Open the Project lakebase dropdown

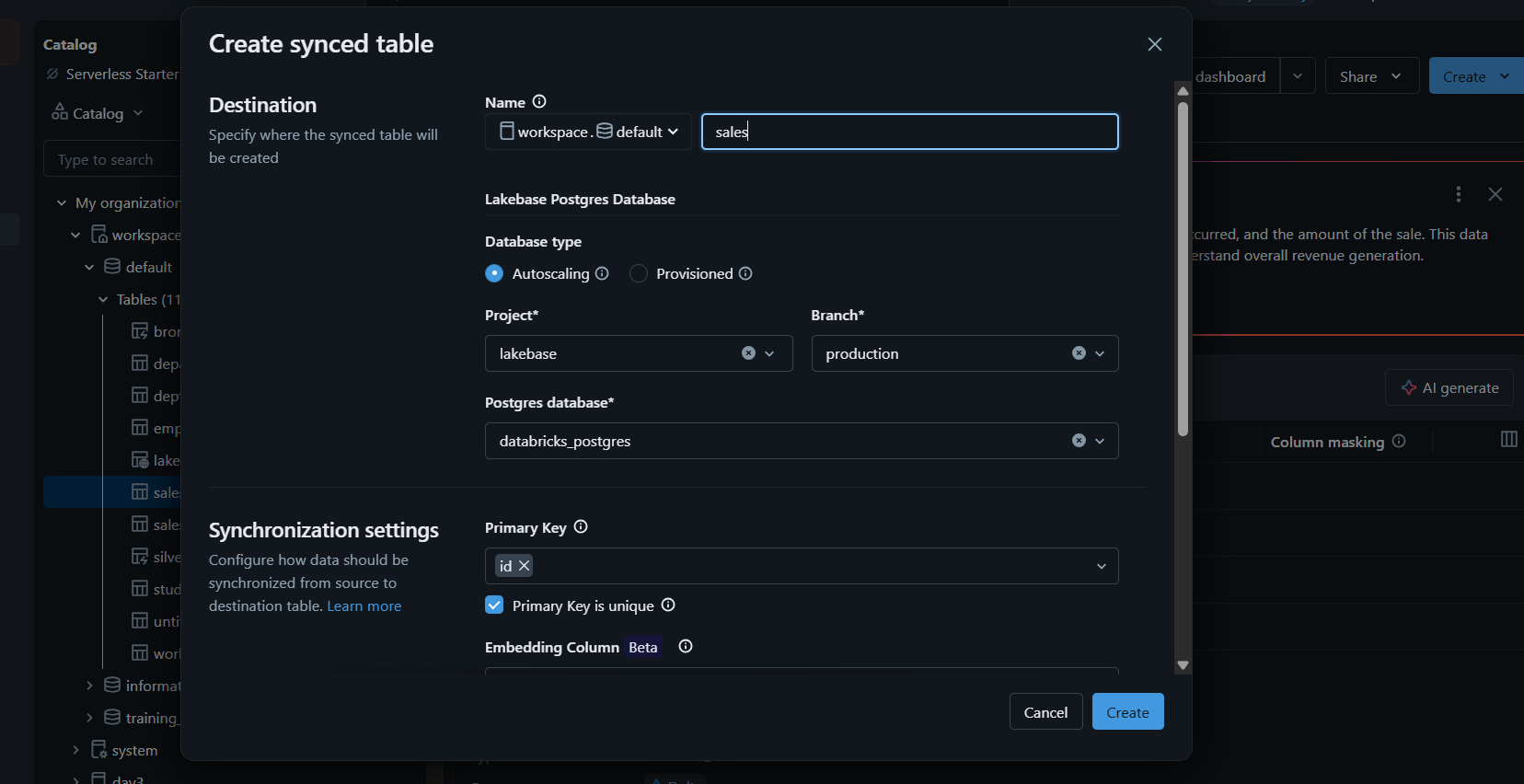(770, 353)
